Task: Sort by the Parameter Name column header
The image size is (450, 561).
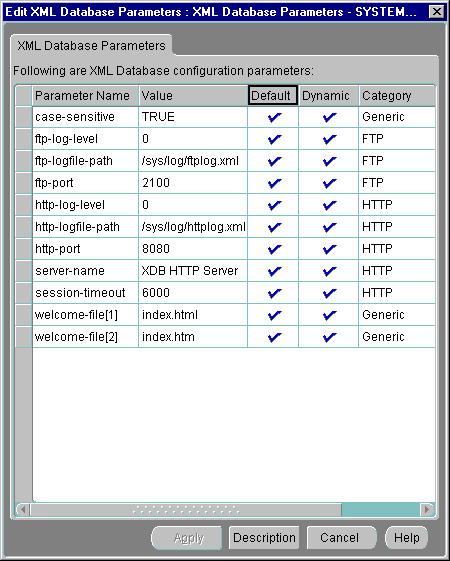Action: (x=85, y=96)
